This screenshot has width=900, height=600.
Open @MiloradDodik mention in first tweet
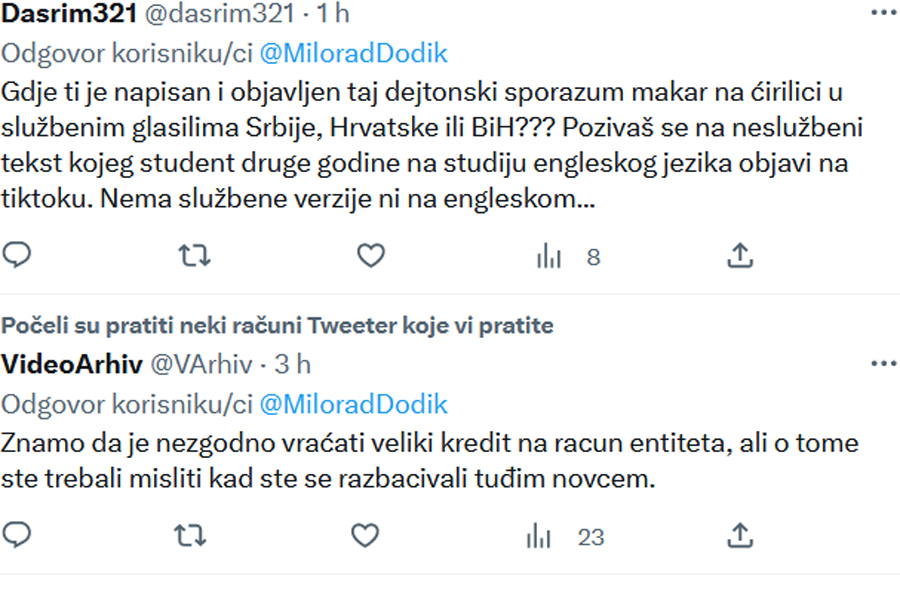(x=354, y=53)
